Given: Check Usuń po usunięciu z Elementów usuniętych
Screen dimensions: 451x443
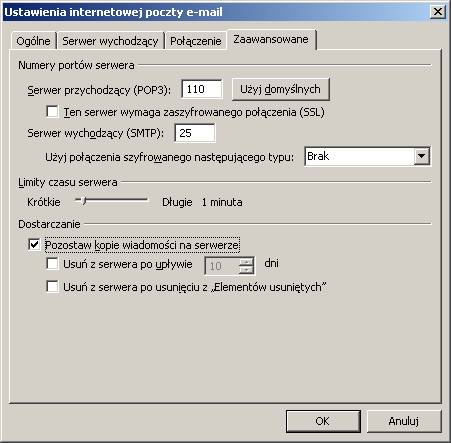Looking at the screenshot, I should [52, 286].
